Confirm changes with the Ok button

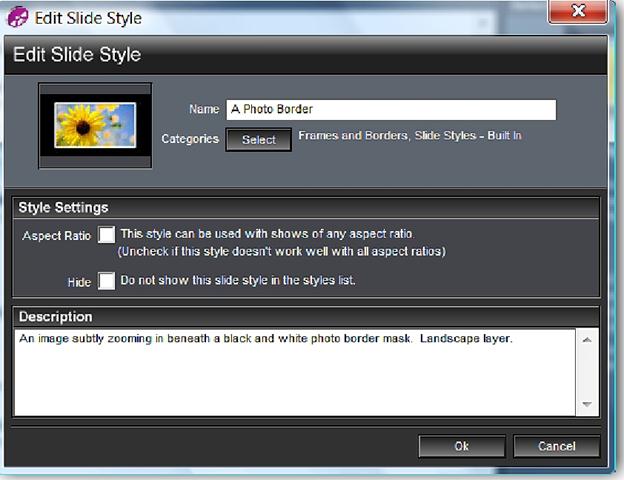tap(462, 446)
